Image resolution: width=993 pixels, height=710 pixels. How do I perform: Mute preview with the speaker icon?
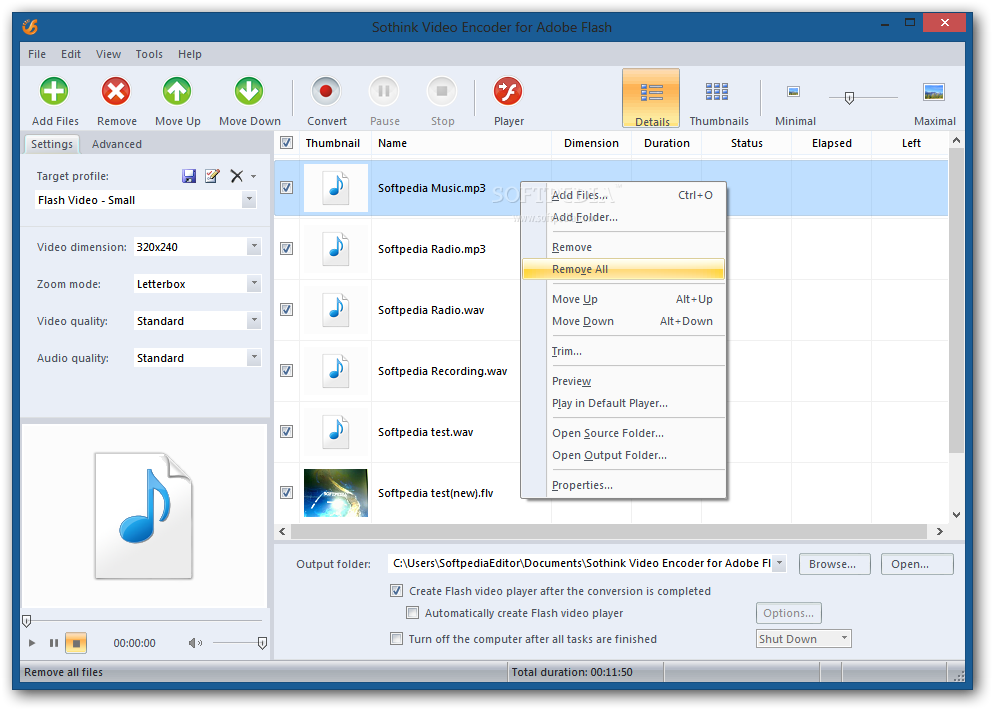point(195,643)
